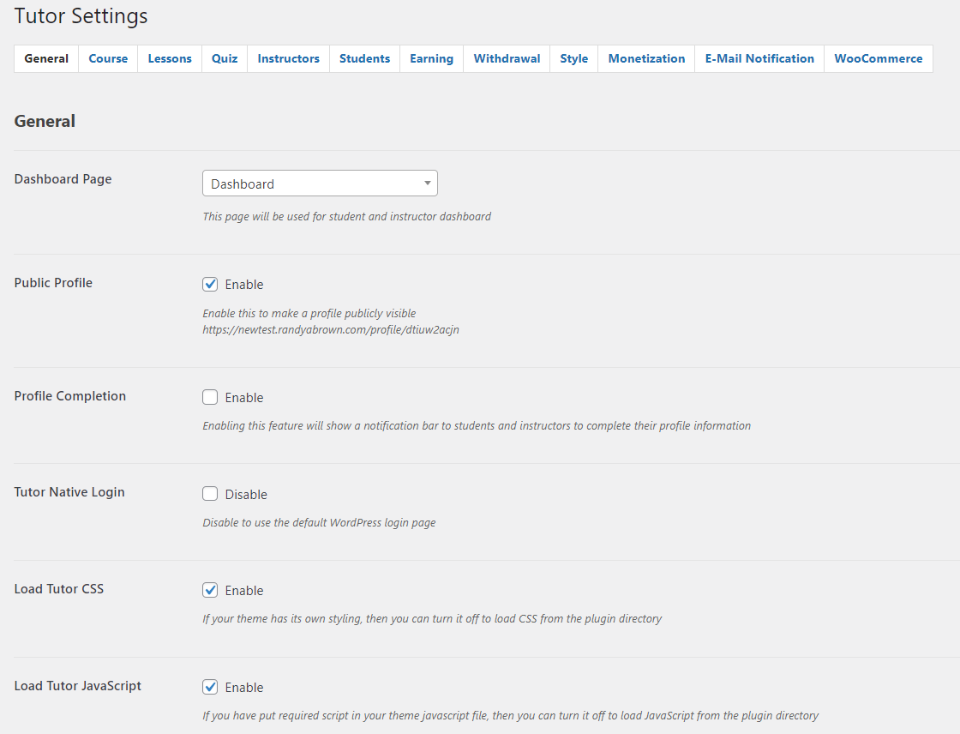Toggle the Public Profile Enable checkbox

210,284
